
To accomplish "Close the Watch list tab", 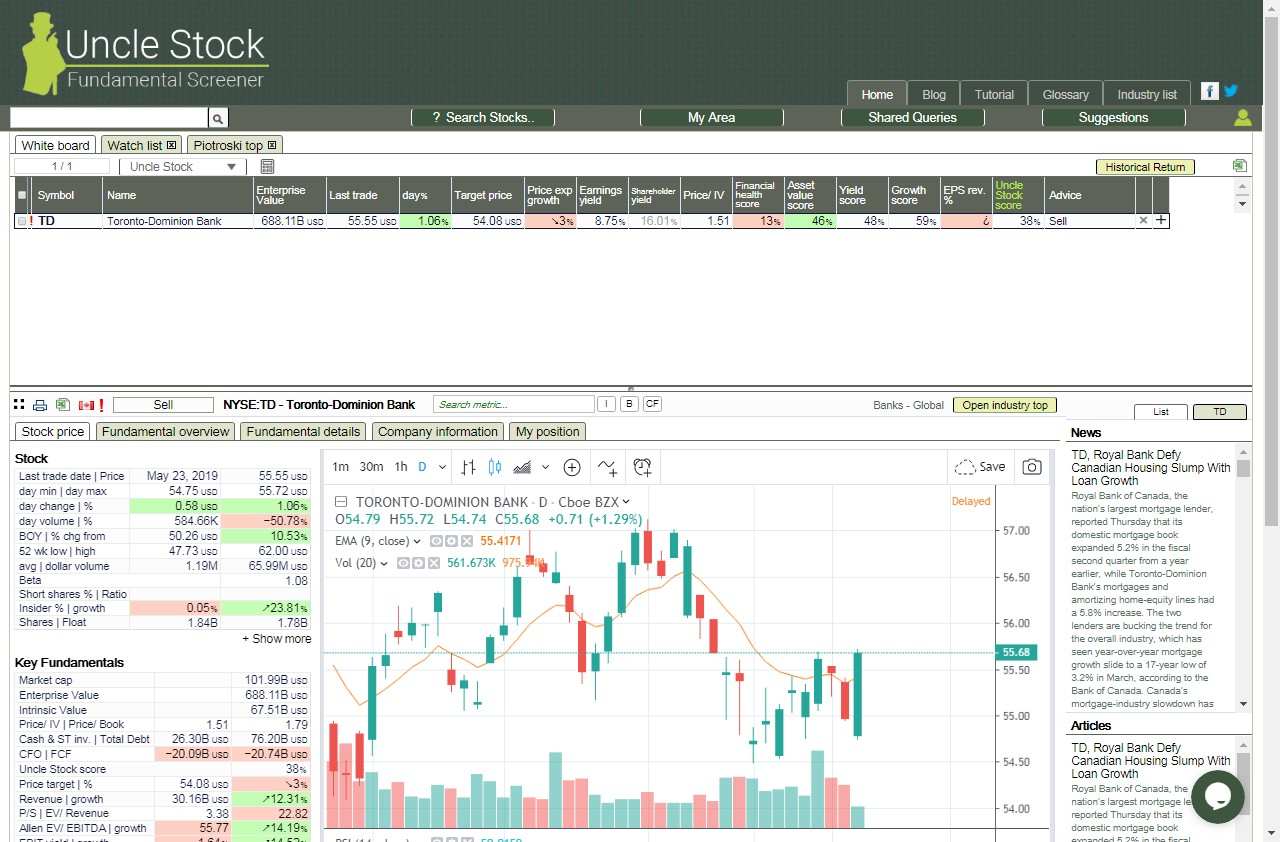I will tap(172, 146).
